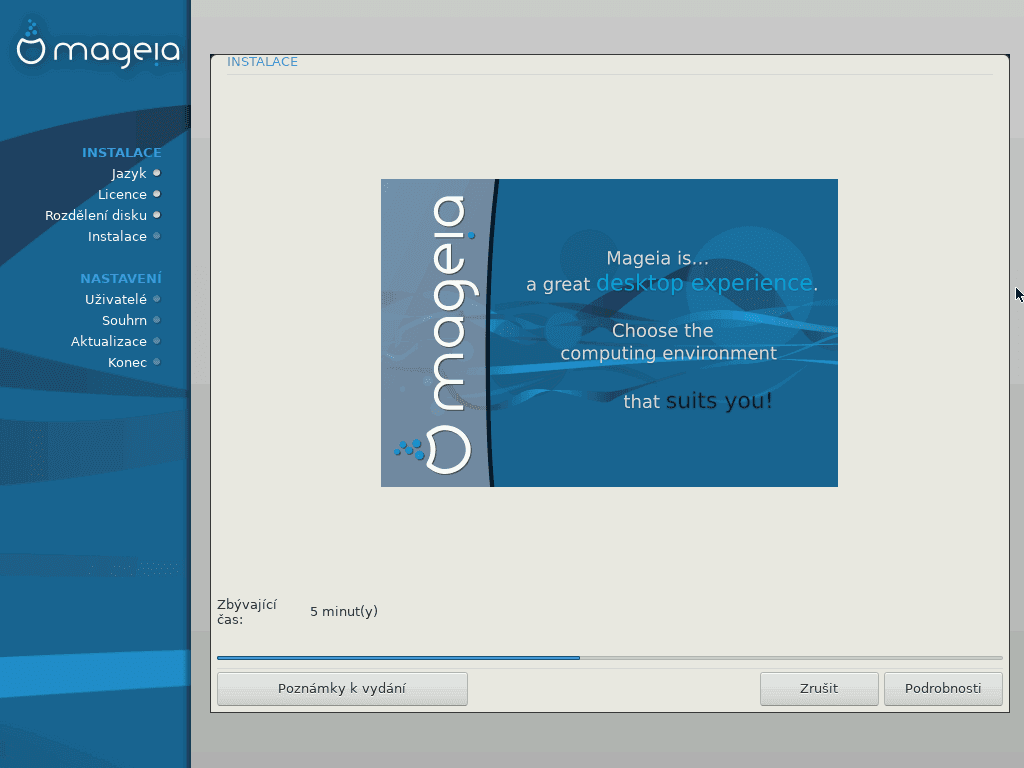
Task: Click the bullet next to Aktualizace
Action: coord(157,341)
